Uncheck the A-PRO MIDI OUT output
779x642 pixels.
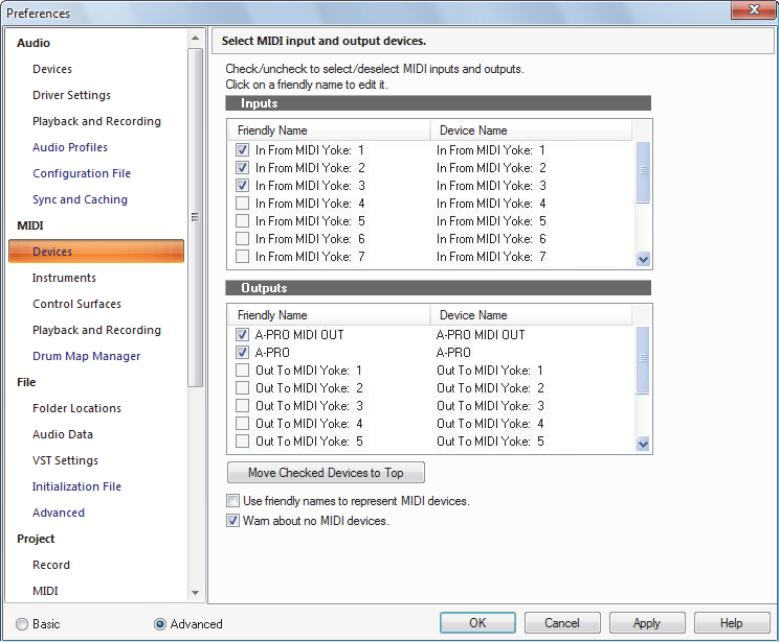point(242,334)
